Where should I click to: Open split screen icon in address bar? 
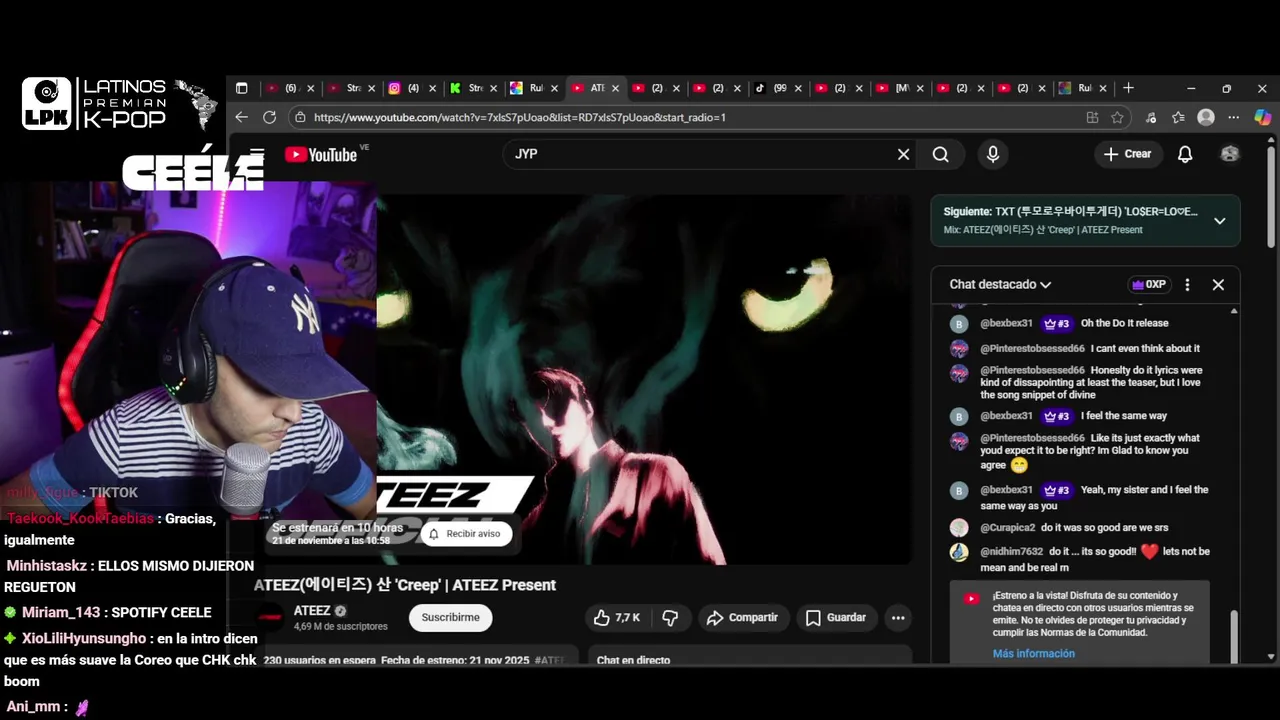click(x=1092, y=117)
